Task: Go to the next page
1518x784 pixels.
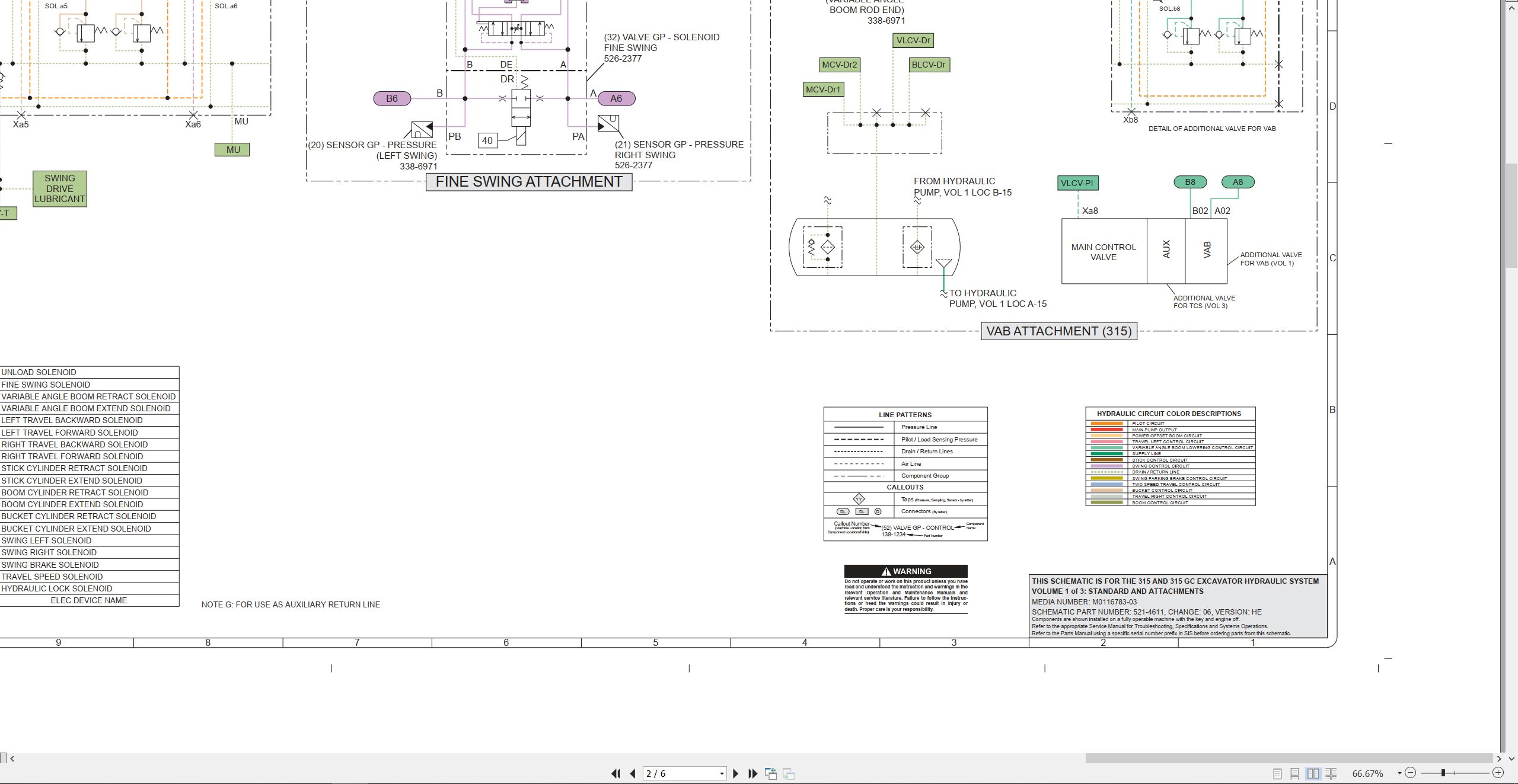Action: [736, 773]
